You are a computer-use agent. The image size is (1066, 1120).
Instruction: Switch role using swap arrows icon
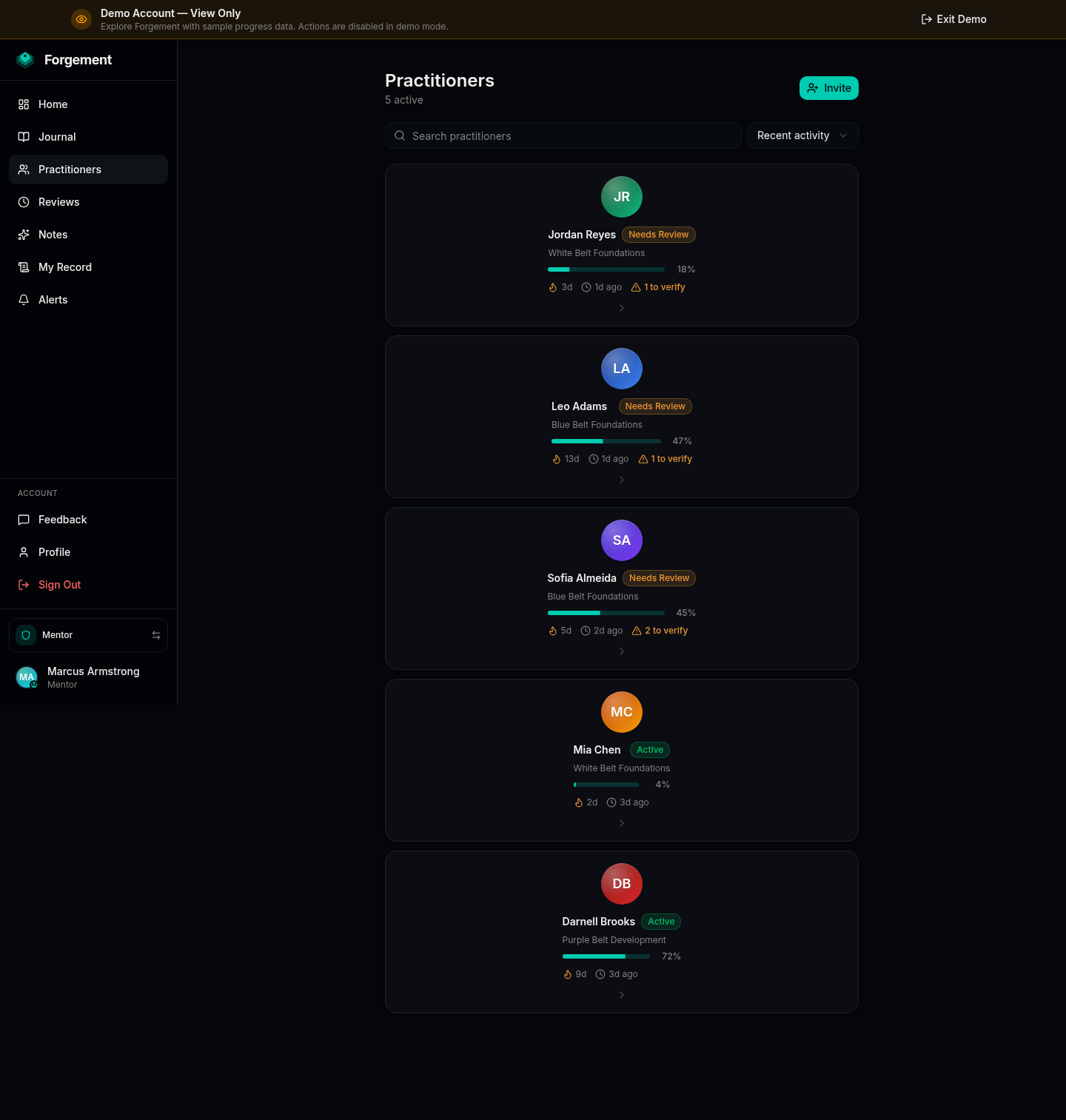click(x=156, y=635)
